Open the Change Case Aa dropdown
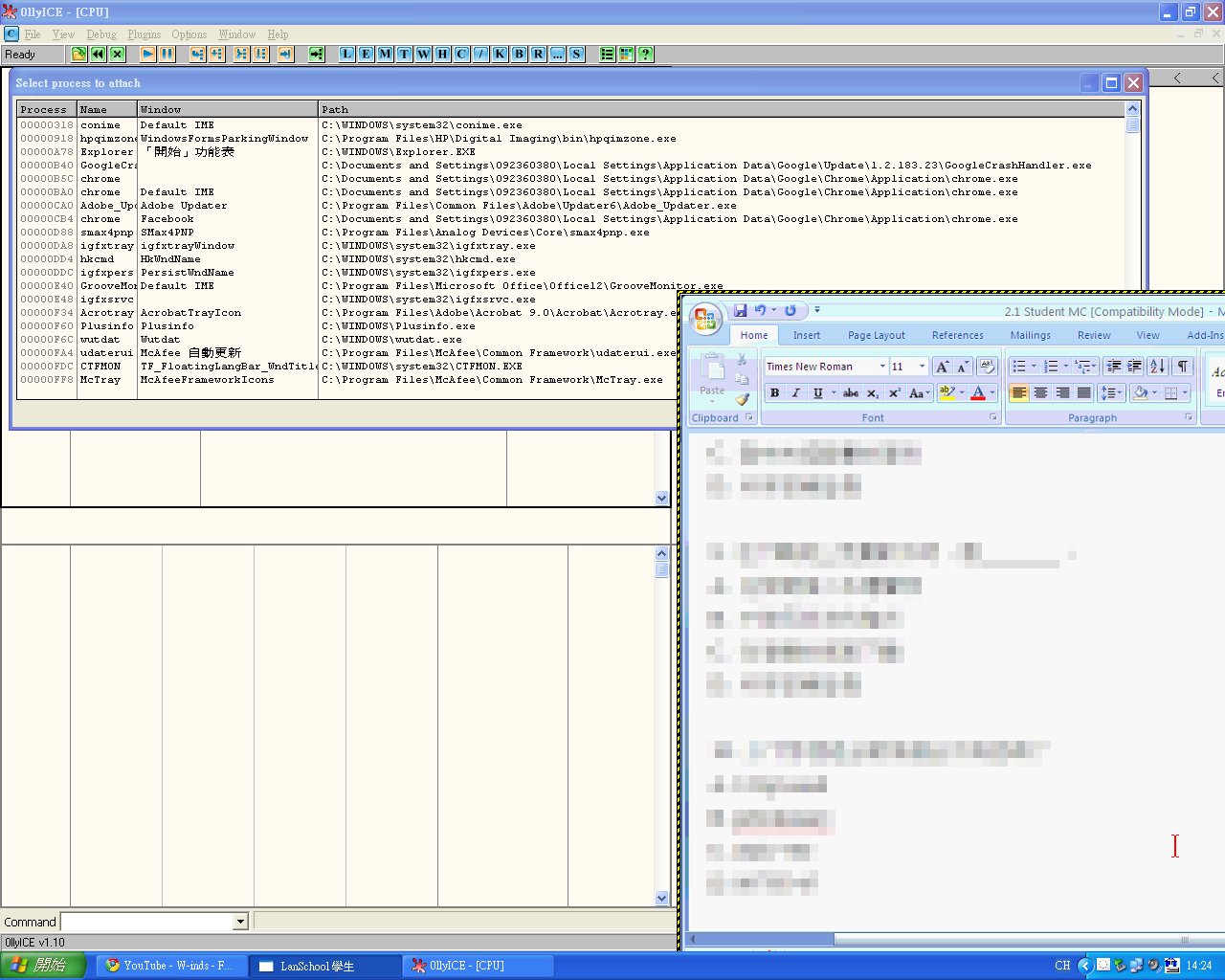This screenshot has height=980, width=1225. 919,393
